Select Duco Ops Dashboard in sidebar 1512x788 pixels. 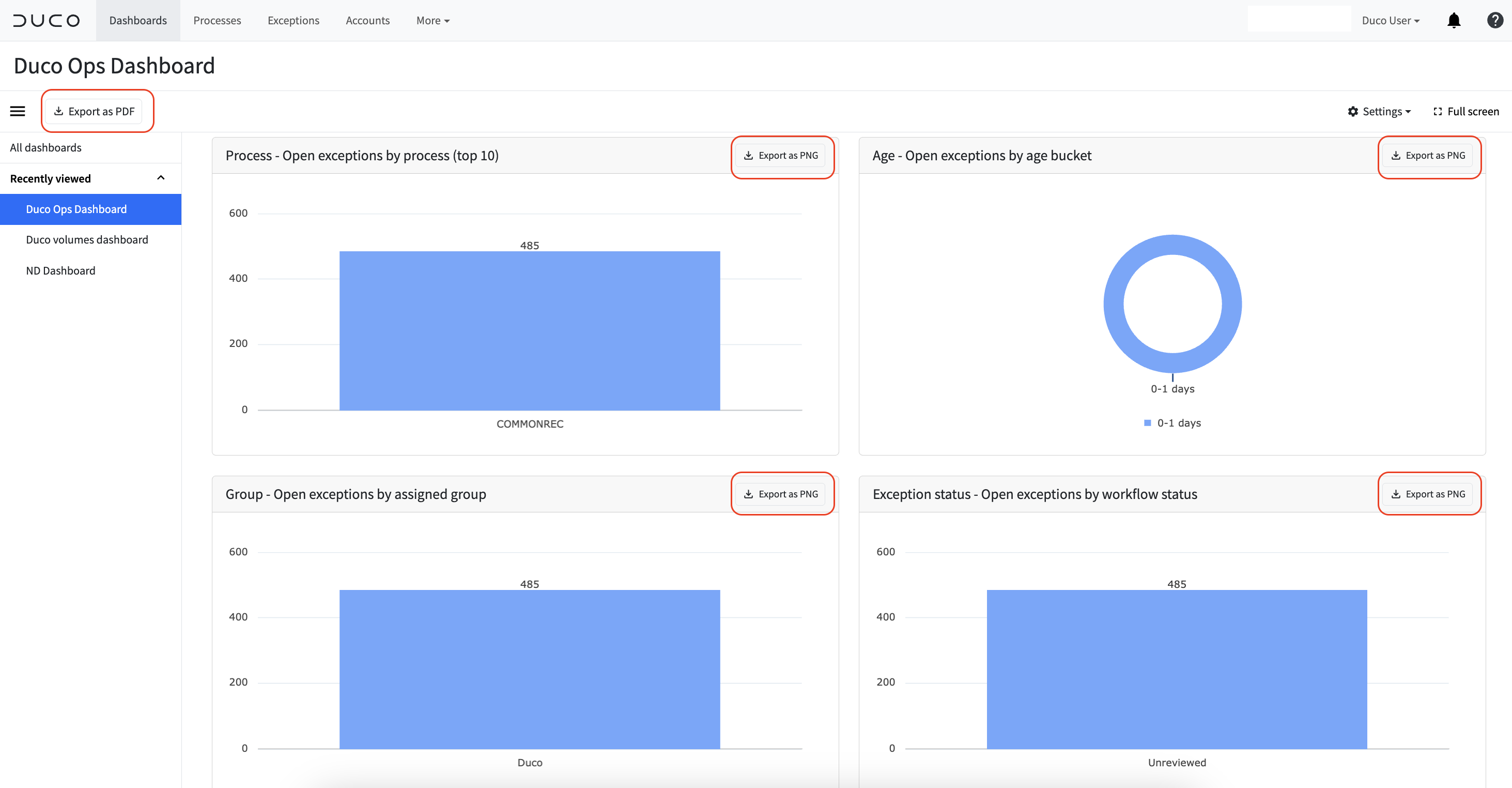(90, 209)
